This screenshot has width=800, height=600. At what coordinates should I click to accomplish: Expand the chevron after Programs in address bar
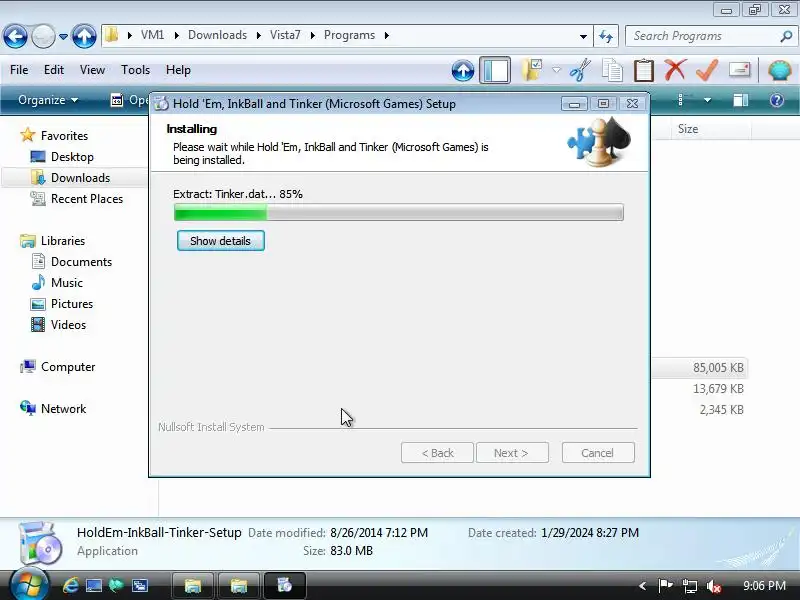pyautogui.click(x=387, y=35)
